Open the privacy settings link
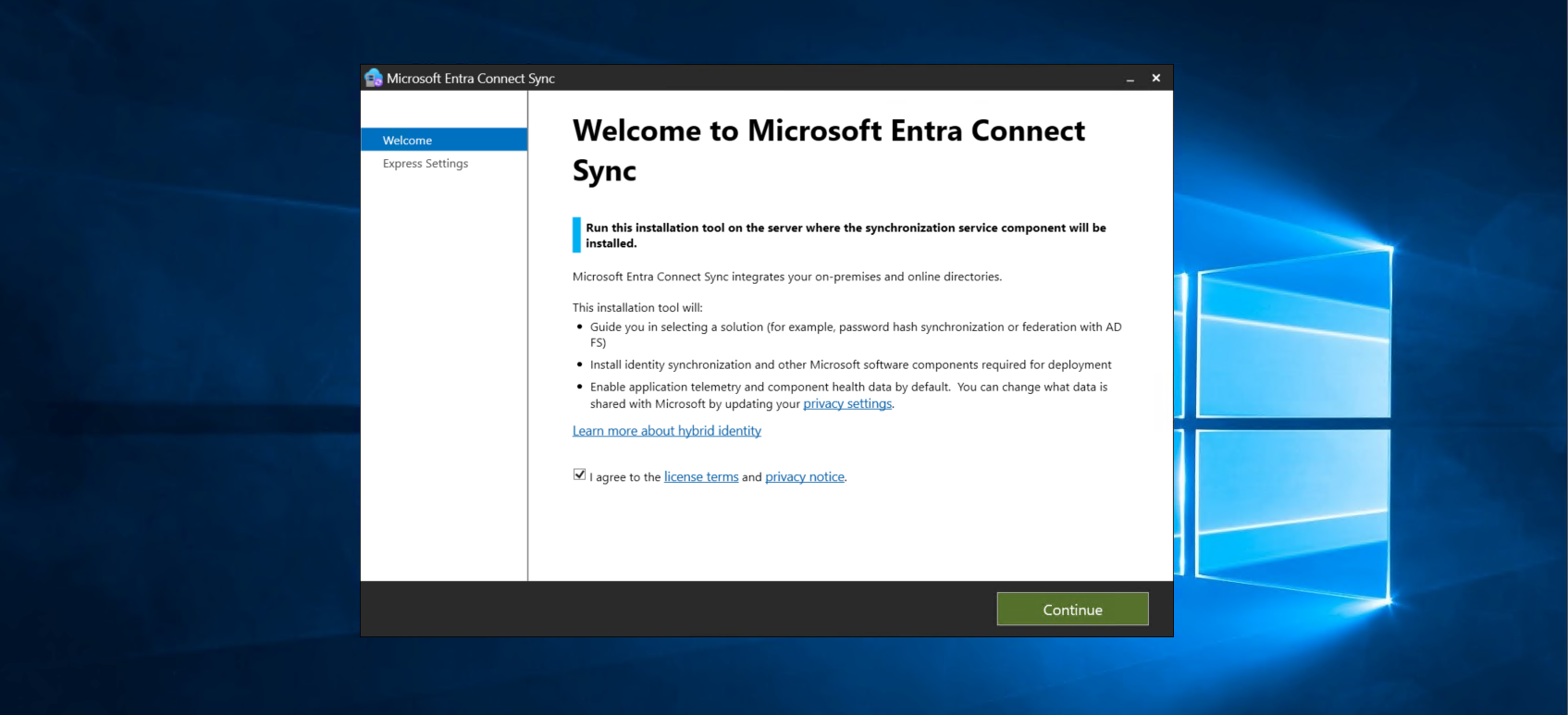 click(x=846, y=404)
